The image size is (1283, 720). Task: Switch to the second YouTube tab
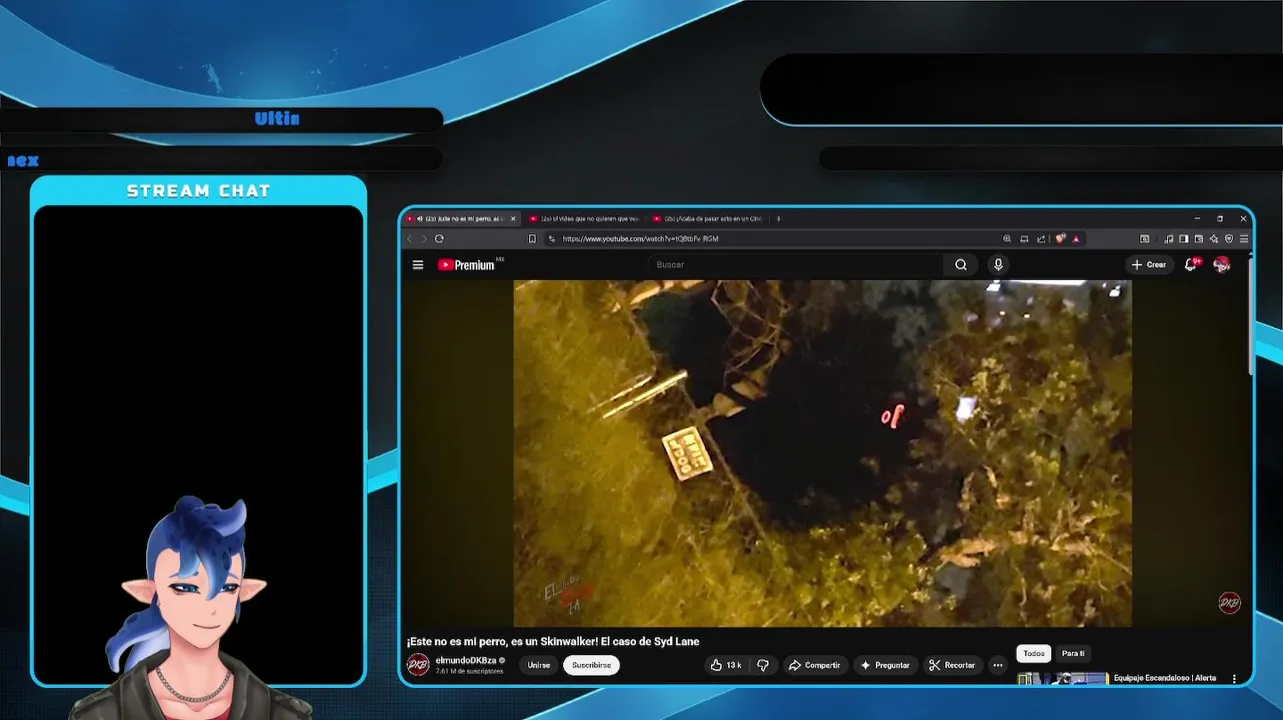point(585,218)
